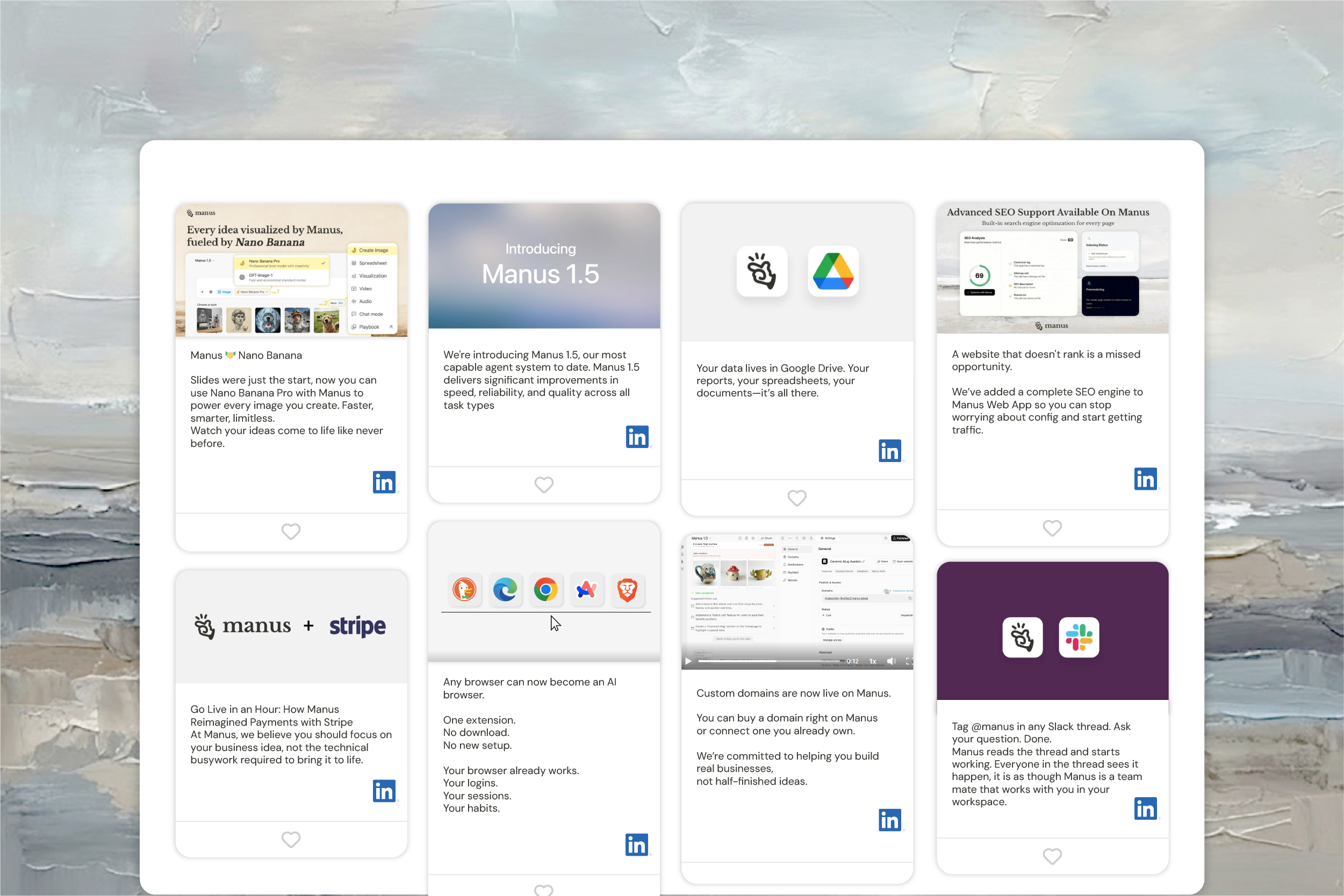Open the LinkedIn icon on Nano Banana card
This screenshot has height=896, width=1344.
point(384,482)
